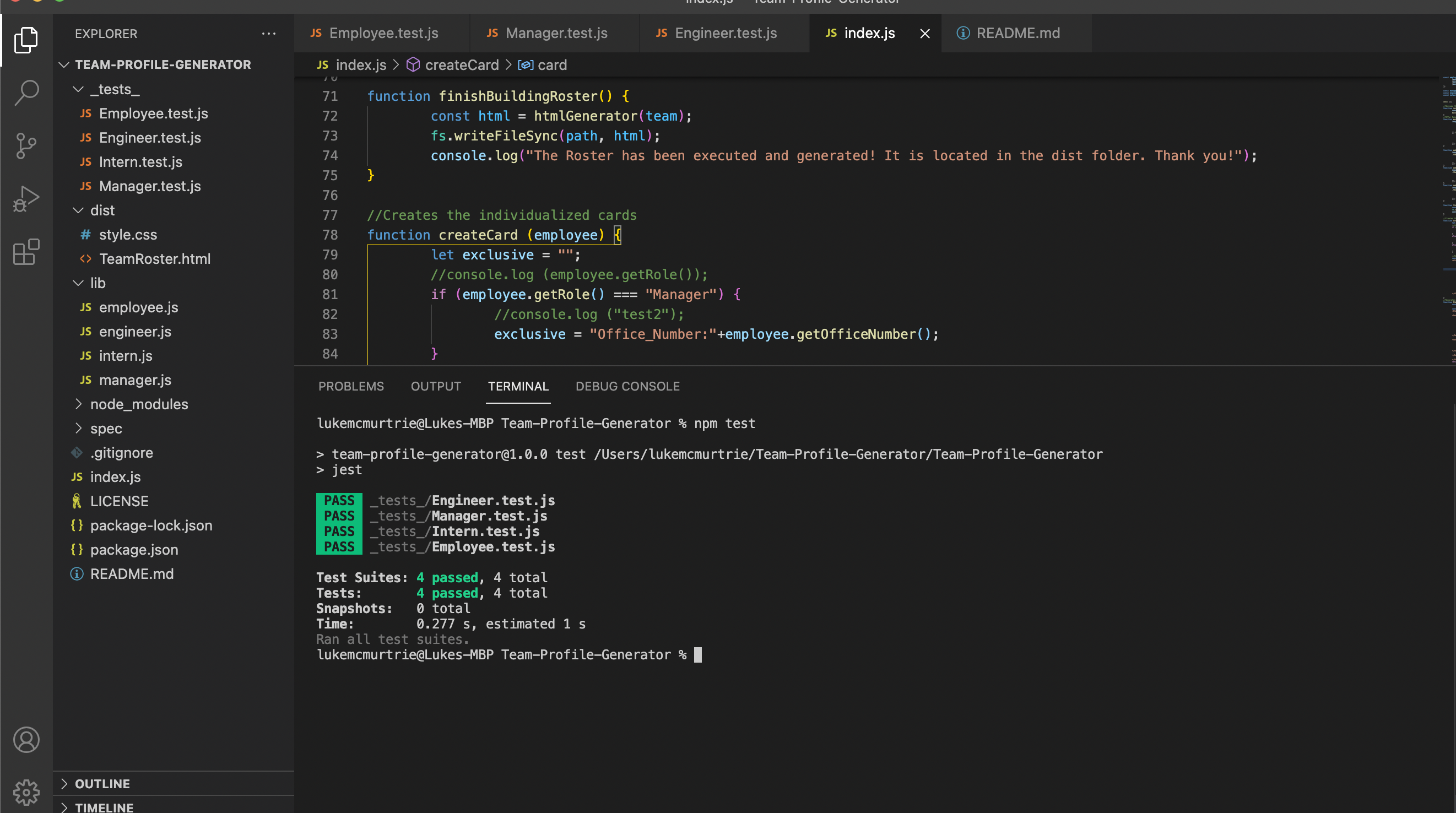Expand the TIMELINE section
Image resolution: width=1456 pixels, height=813 pixels.
coord(105,807)
